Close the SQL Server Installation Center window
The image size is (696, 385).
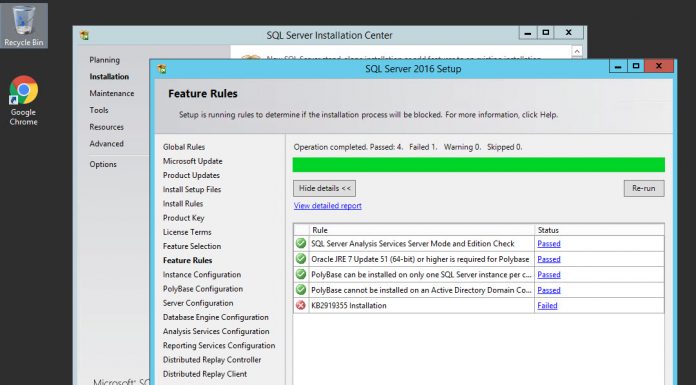(x=569, y=33)
